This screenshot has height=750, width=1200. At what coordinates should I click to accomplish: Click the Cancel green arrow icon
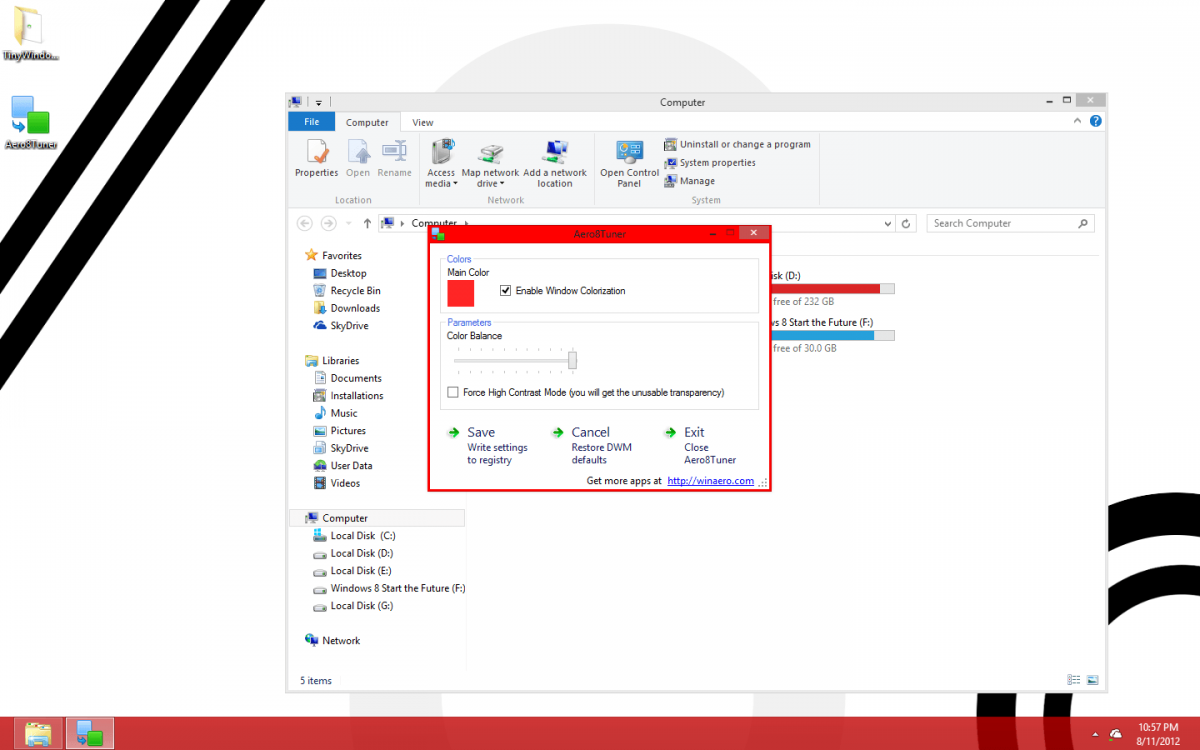[x=558, y=433]
